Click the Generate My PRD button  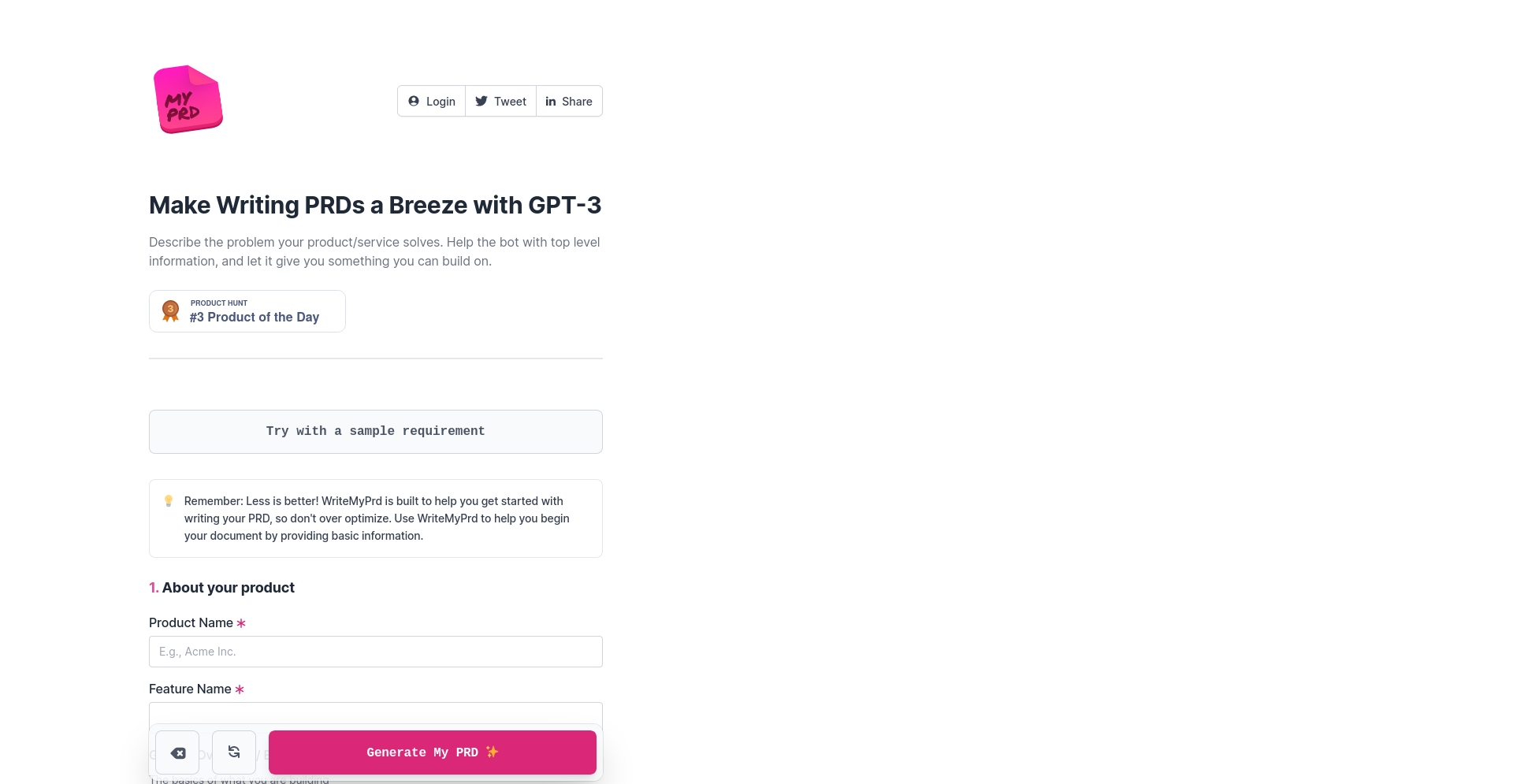(x=433, y=752)
